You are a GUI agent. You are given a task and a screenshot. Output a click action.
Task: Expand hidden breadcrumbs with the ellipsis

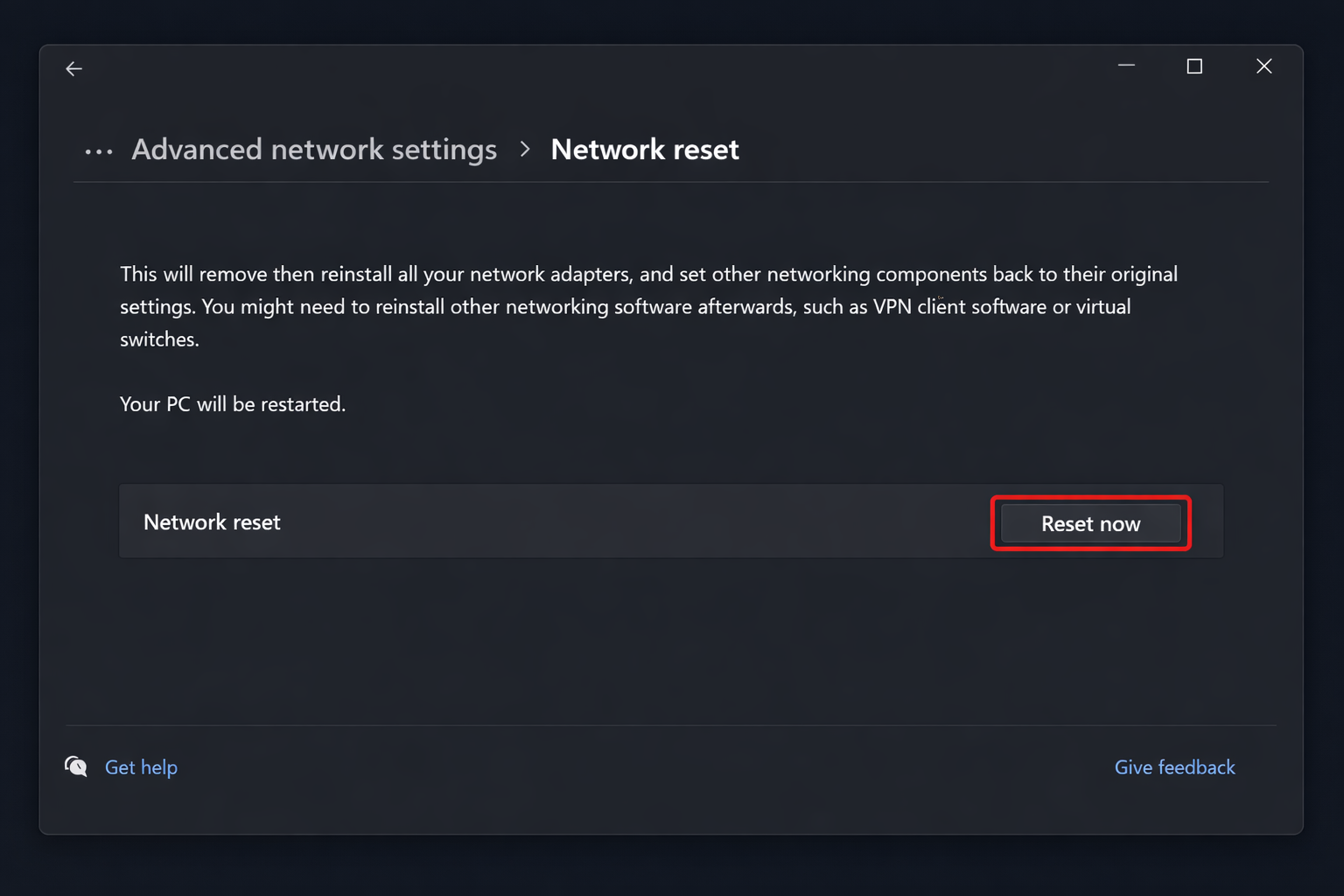pos(99,150)
